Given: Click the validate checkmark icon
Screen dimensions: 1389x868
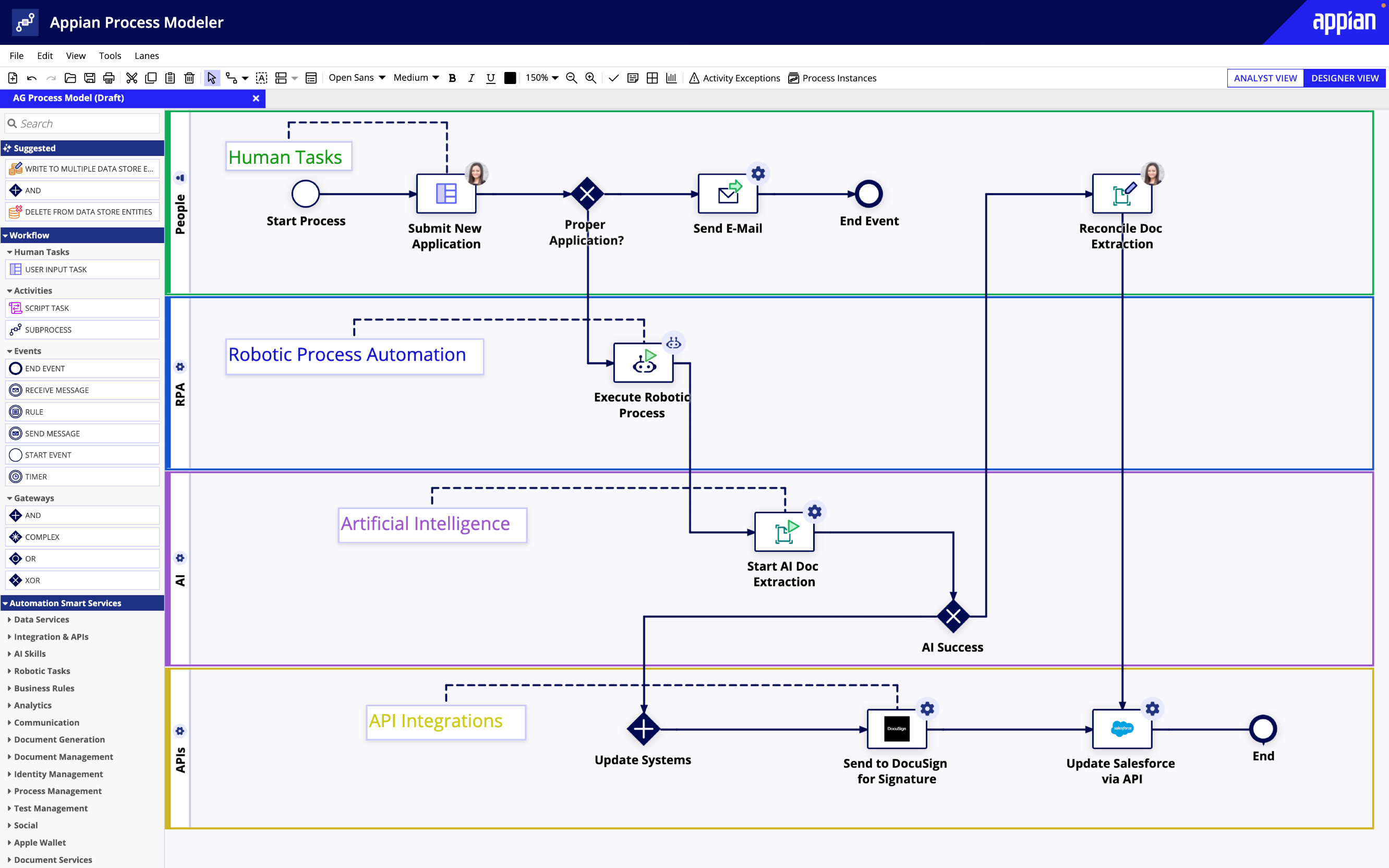Looking at the screenshot, I should 613,78.
